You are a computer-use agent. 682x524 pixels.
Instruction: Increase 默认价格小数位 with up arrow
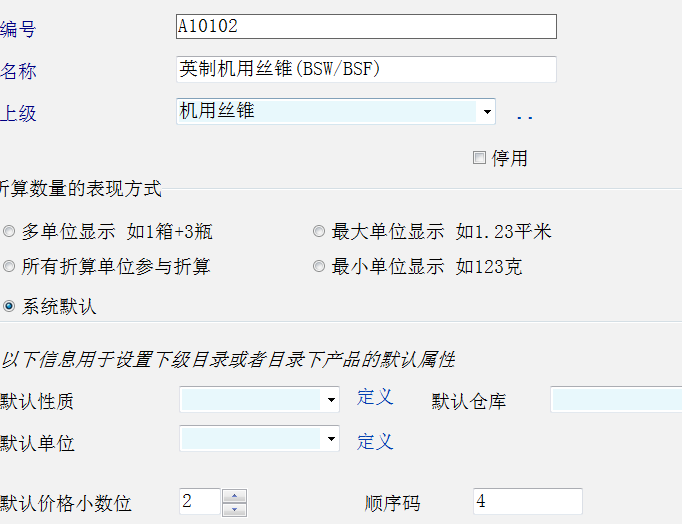coord(234,495)
